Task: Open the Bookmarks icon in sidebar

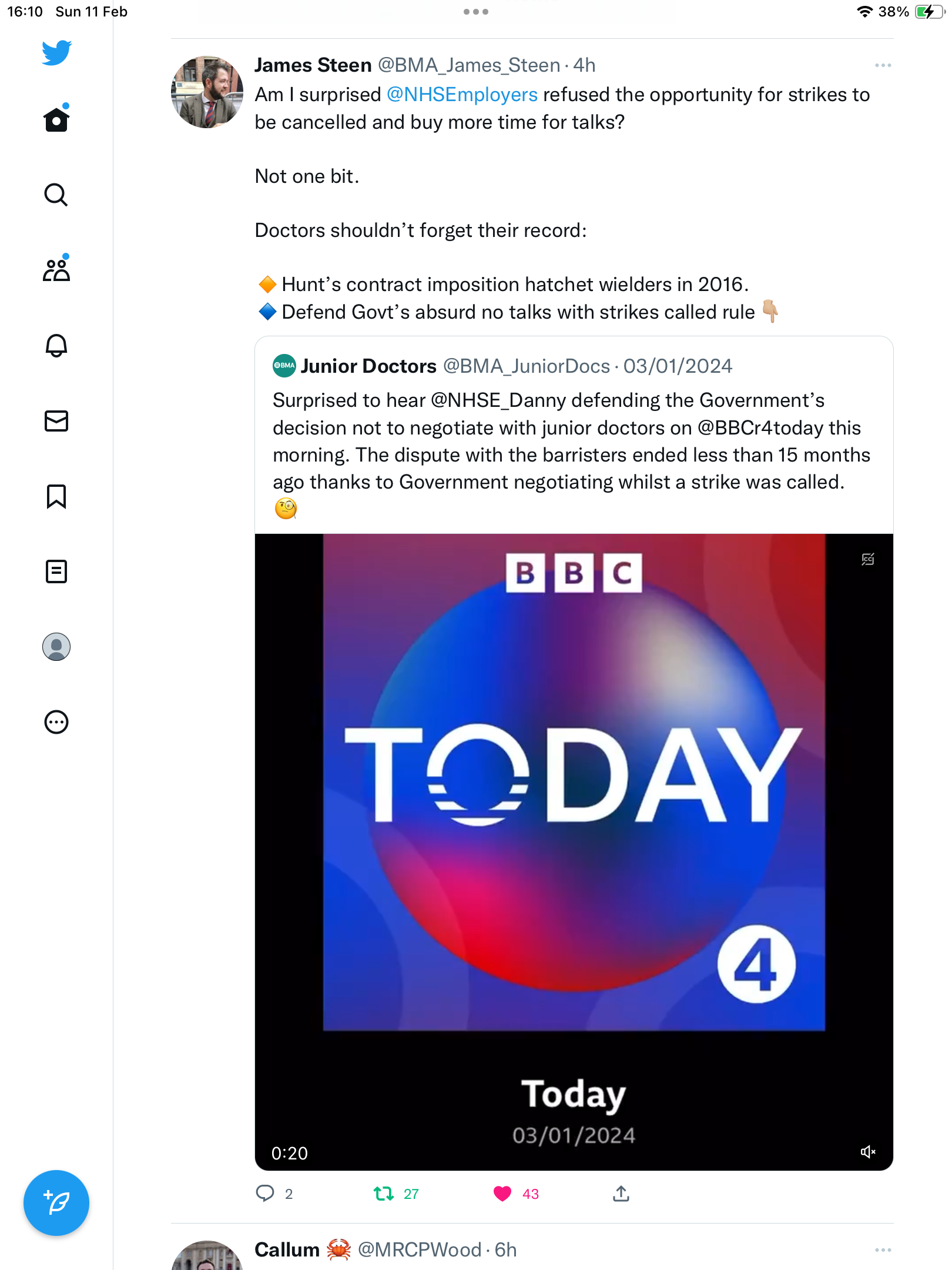Action: 56,496
